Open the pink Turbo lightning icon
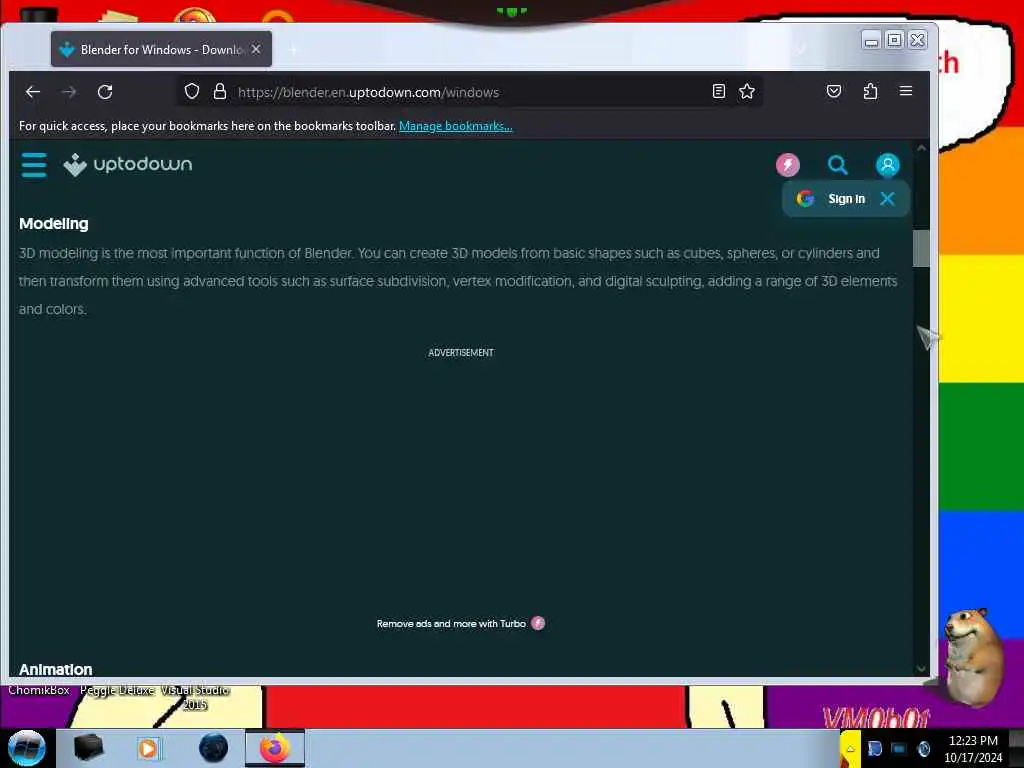 tap(788, 165)
